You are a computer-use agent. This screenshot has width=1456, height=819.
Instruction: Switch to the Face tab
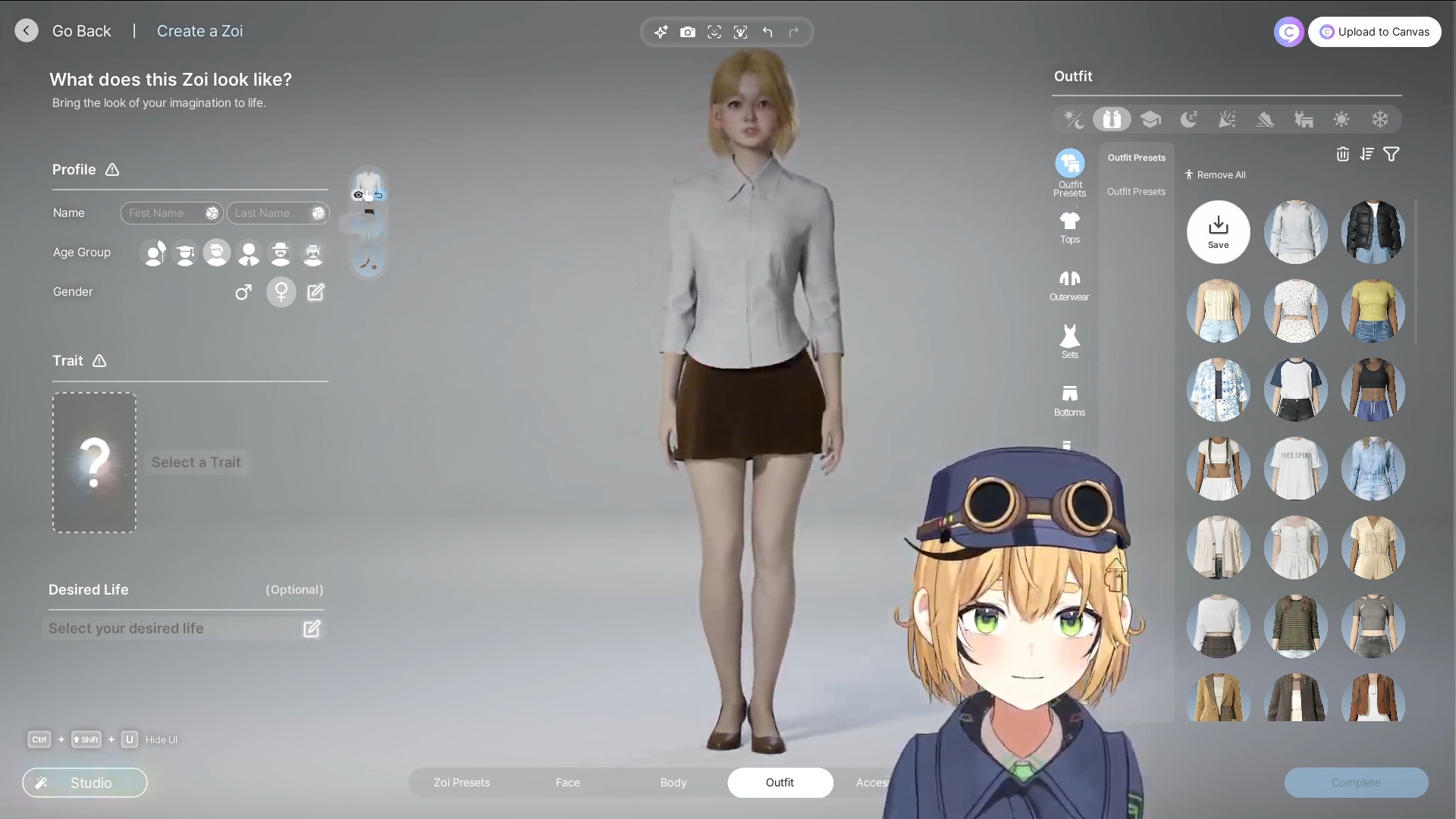pos(567,782)
